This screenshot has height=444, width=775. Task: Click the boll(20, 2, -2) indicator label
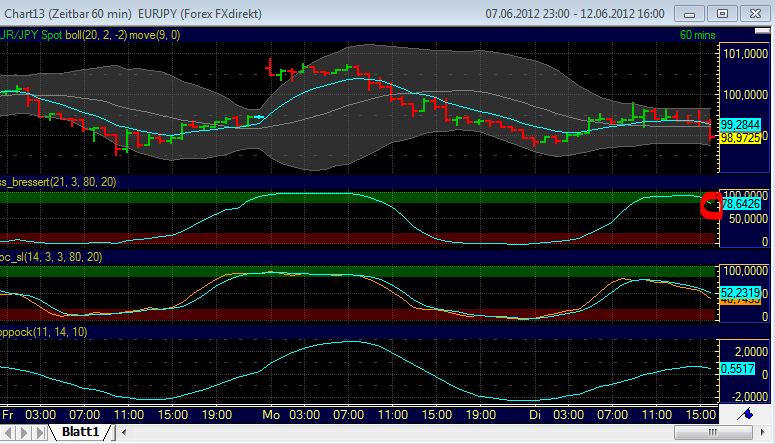click(x=96, y=35)
